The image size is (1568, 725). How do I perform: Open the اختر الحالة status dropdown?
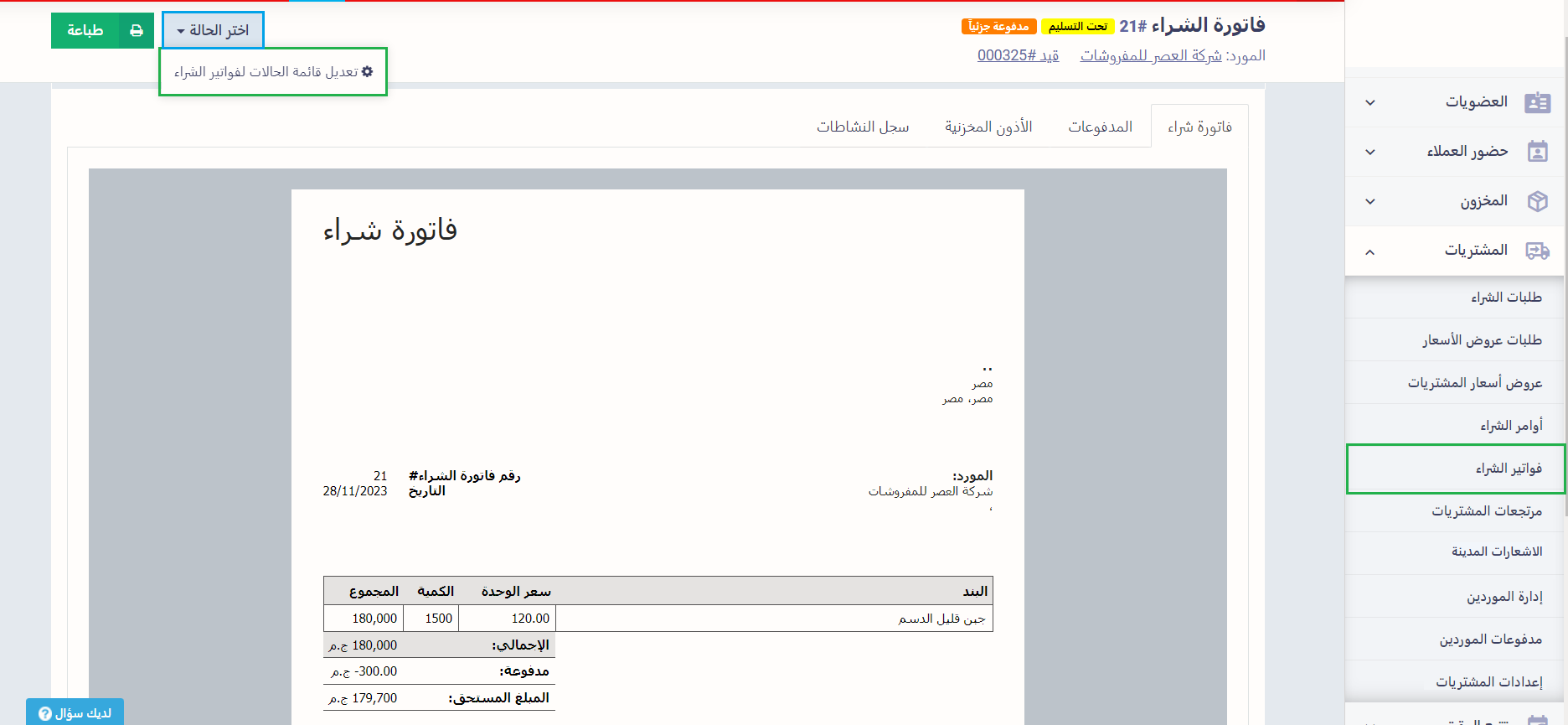pyautogui.click(x=213, y=31)
